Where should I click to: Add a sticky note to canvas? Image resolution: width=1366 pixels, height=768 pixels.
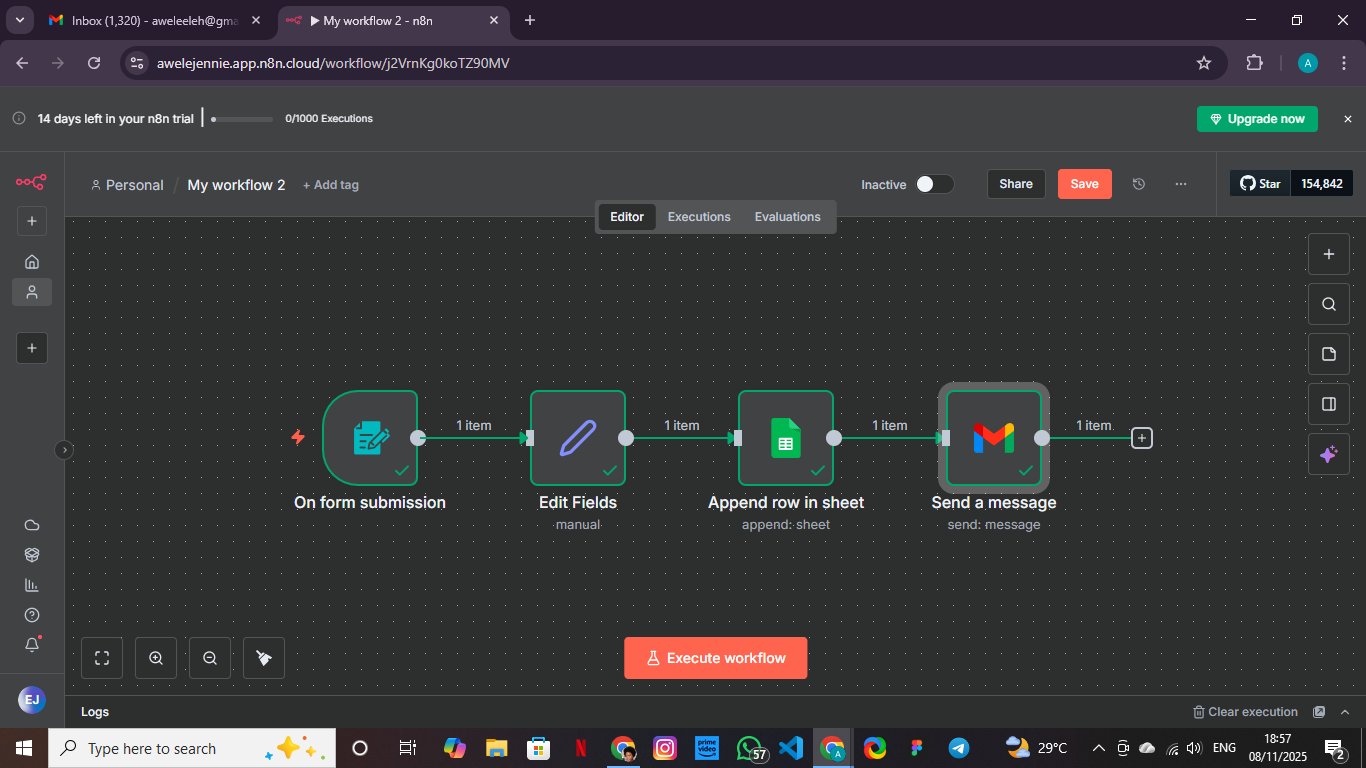click(1328, 354)
